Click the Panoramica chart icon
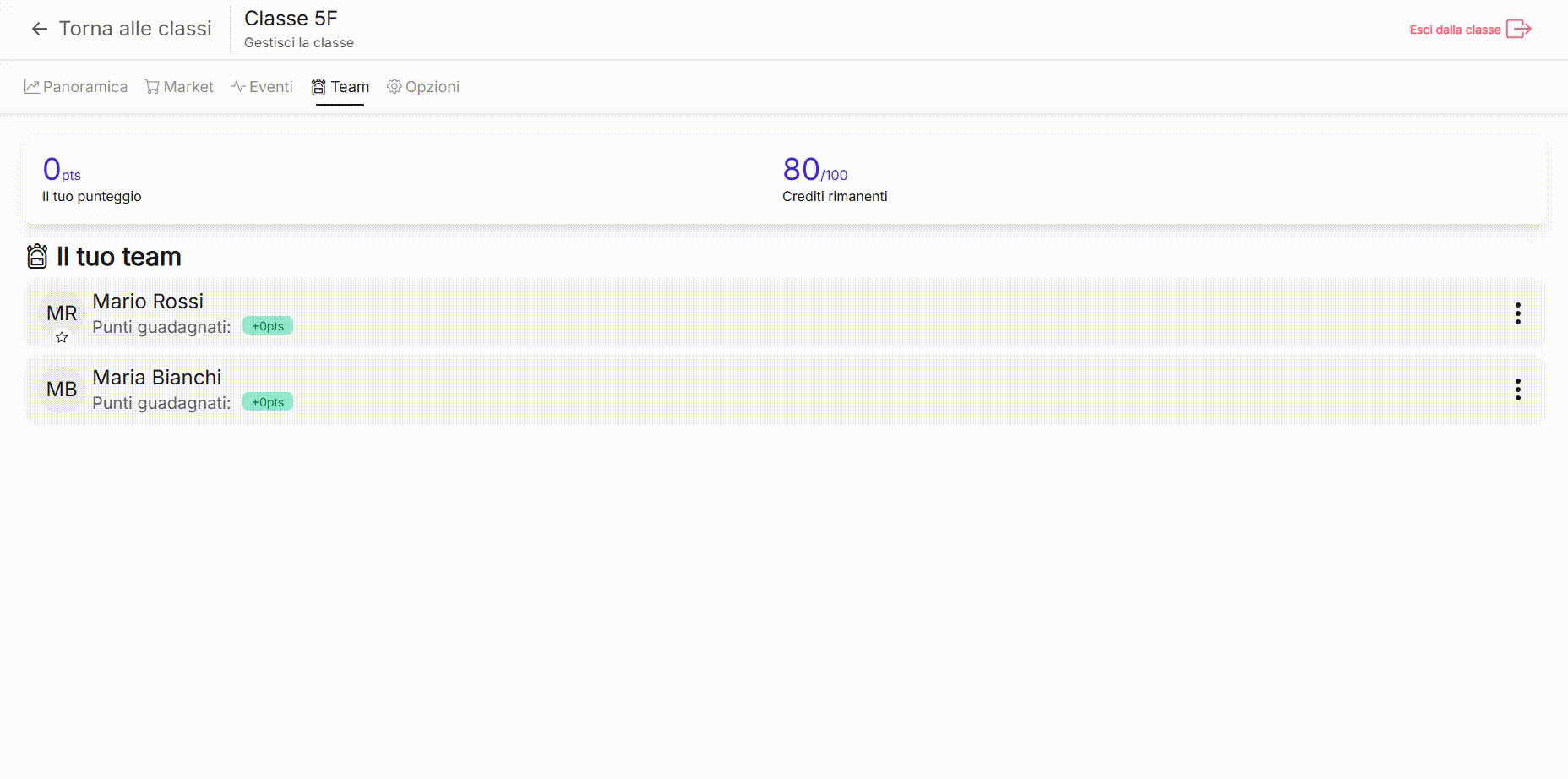 coord(32,87)
